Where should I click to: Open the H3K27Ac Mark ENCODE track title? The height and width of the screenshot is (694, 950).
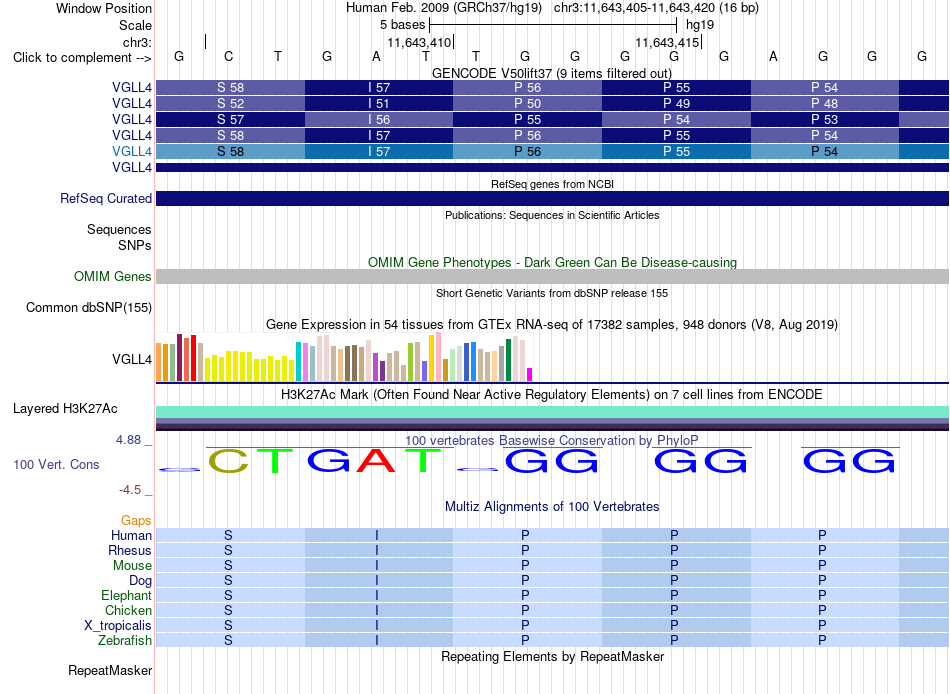coord(552,395)
